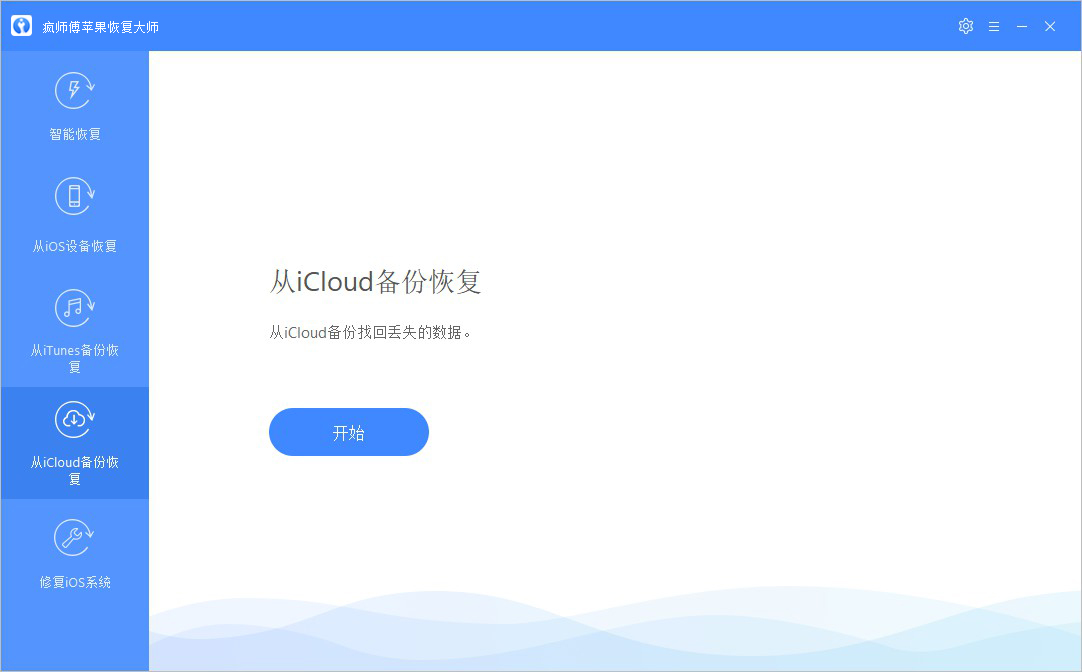The height and width of the screenshot is (672, 1082).
Task: Click the app logo in title bar
Action: (21, 26)
